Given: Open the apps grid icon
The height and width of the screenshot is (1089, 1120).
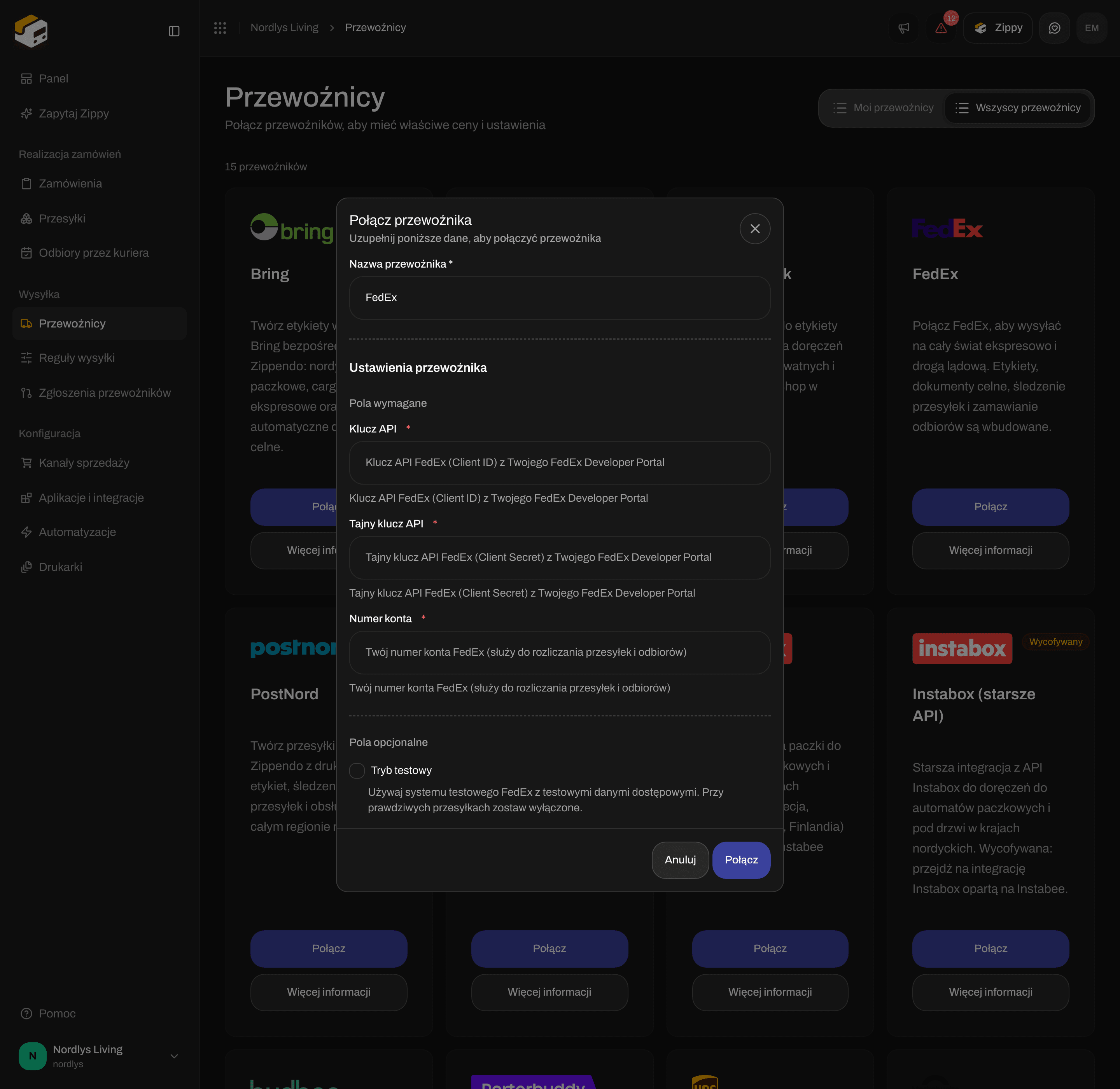Looking at the screenshot, I should tap(220, 28).
